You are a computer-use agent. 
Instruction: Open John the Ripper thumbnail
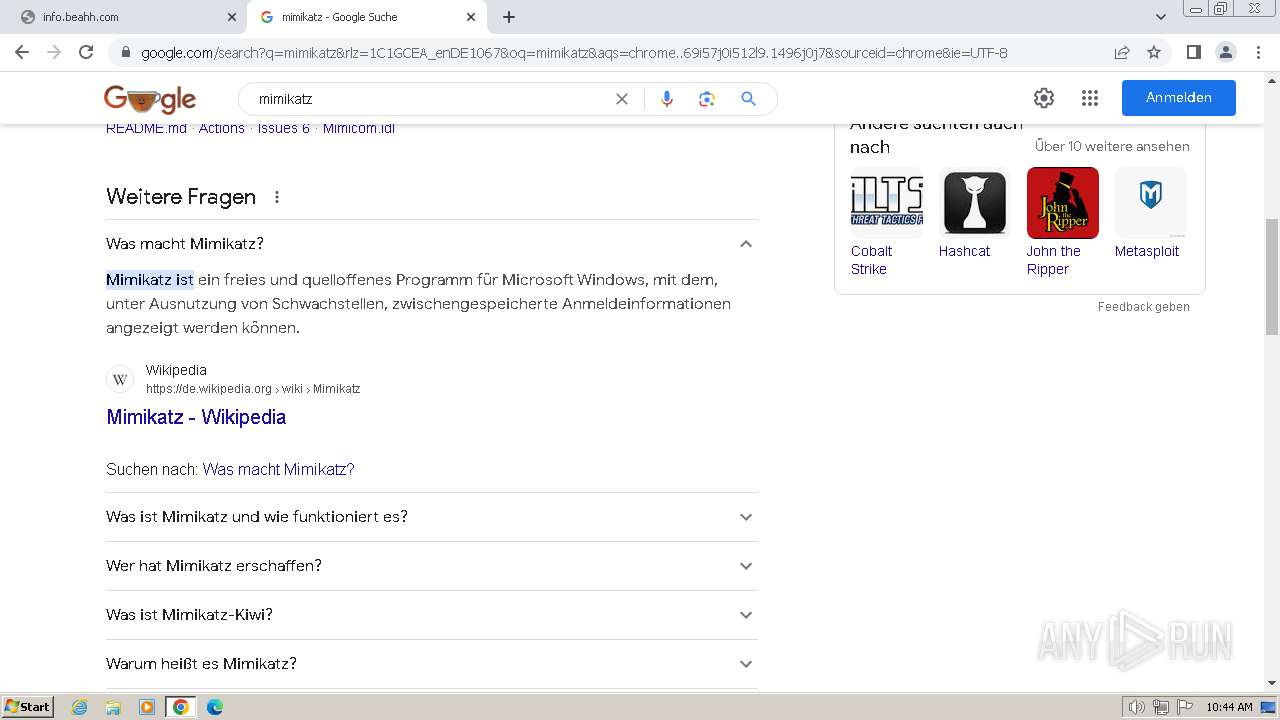1063,203
